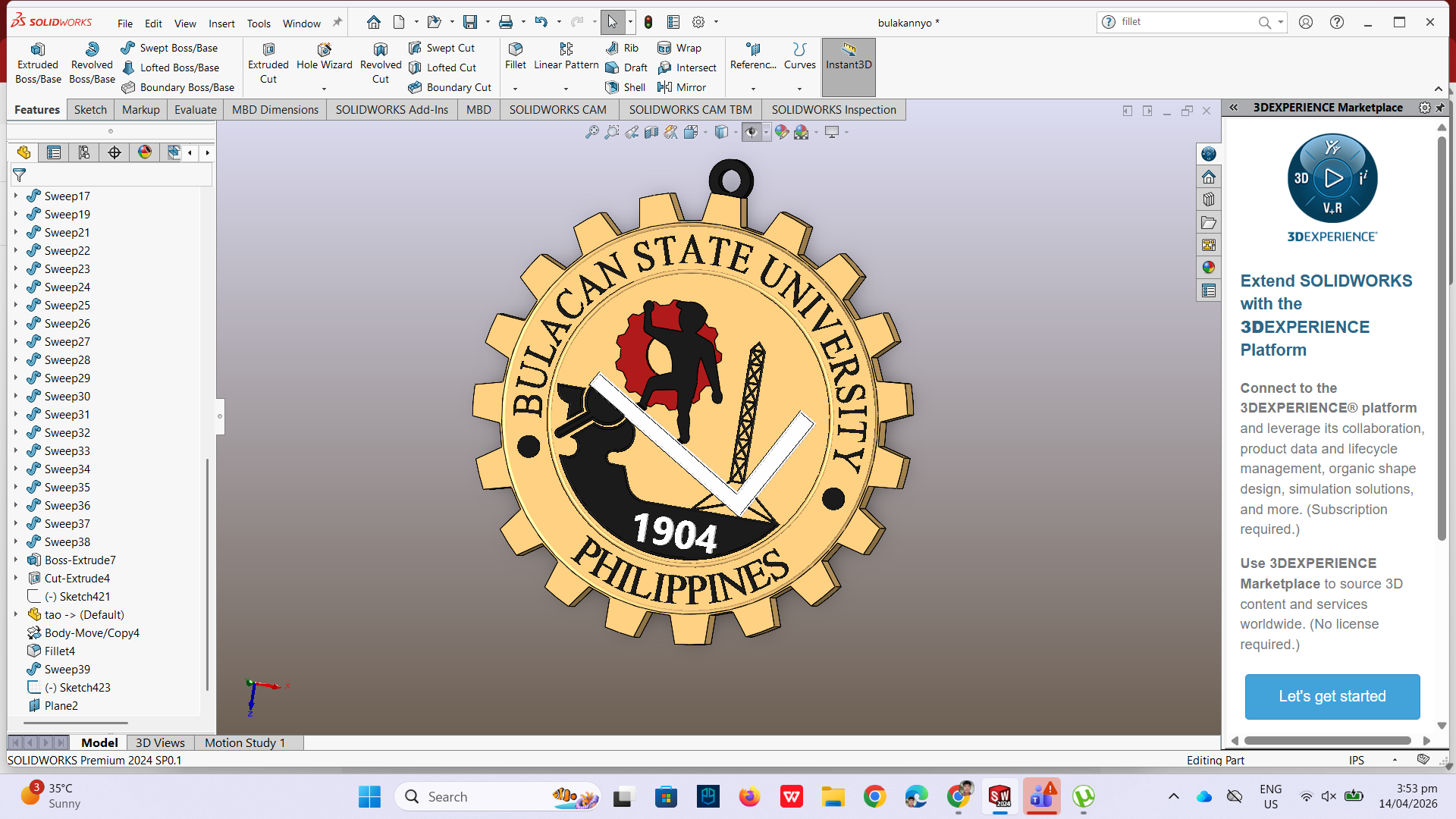Toggle the 3DEXPERIENCE Marketplace pane pin
Screen dimensions: 1456x819
click(1440, 108)
